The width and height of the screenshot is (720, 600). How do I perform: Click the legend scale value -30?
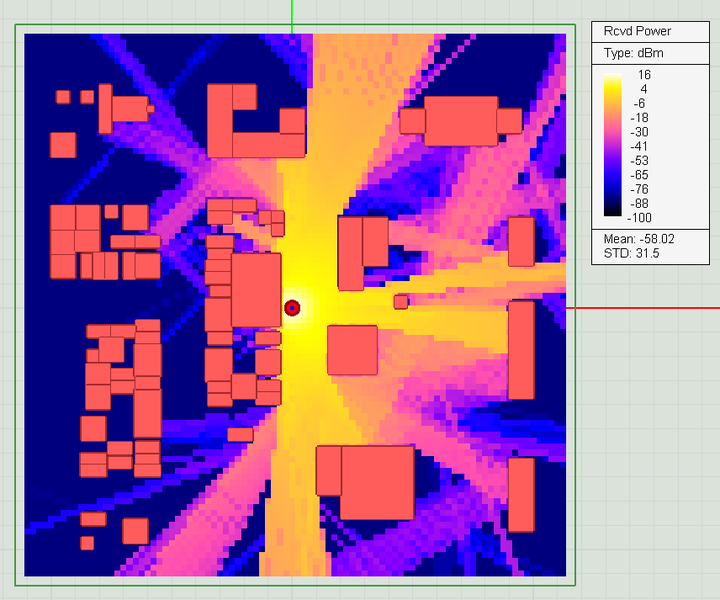(639, 132)
